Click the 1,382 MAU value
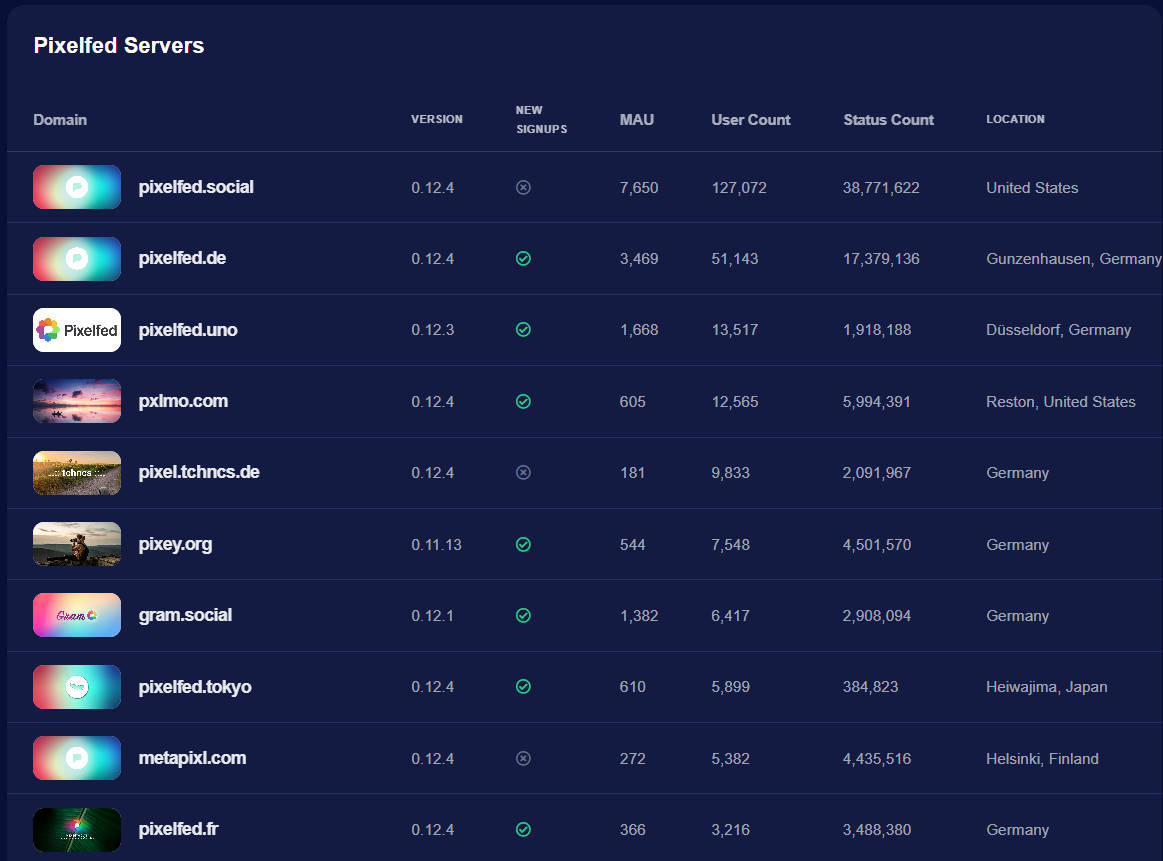1163x861 pixels. (x=639, y=616)
